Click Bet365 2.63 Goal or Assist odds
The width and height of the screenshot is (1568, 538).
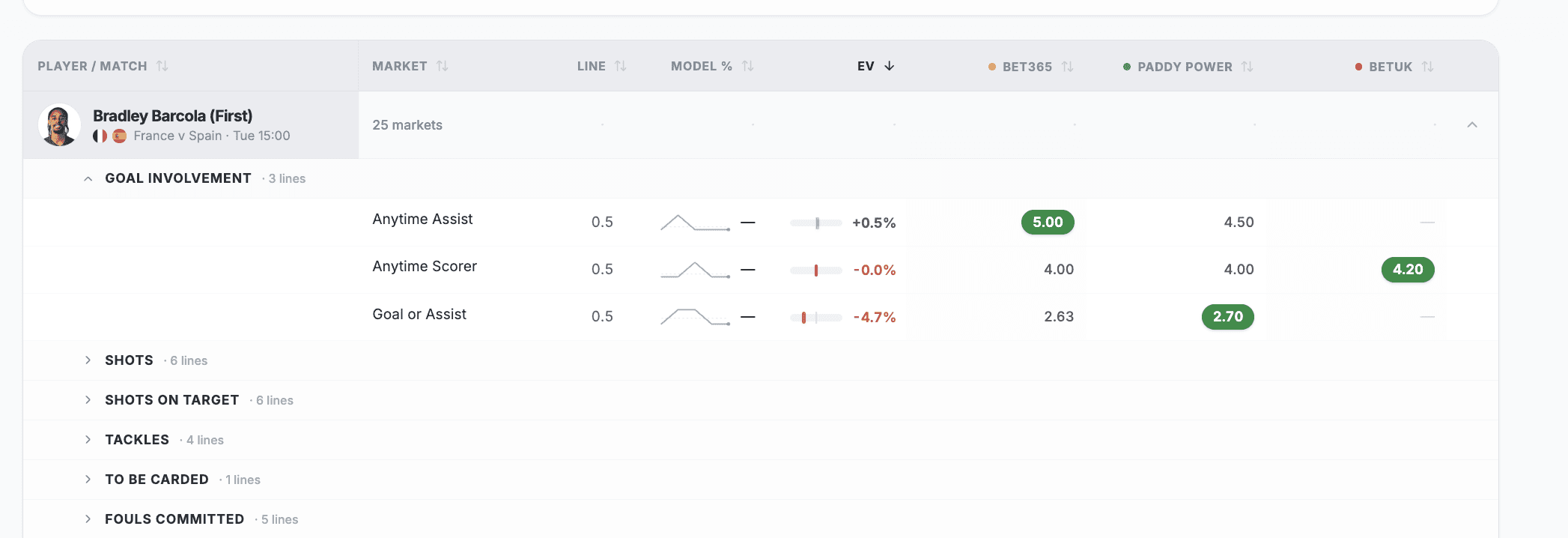(x=1059, y=316)
